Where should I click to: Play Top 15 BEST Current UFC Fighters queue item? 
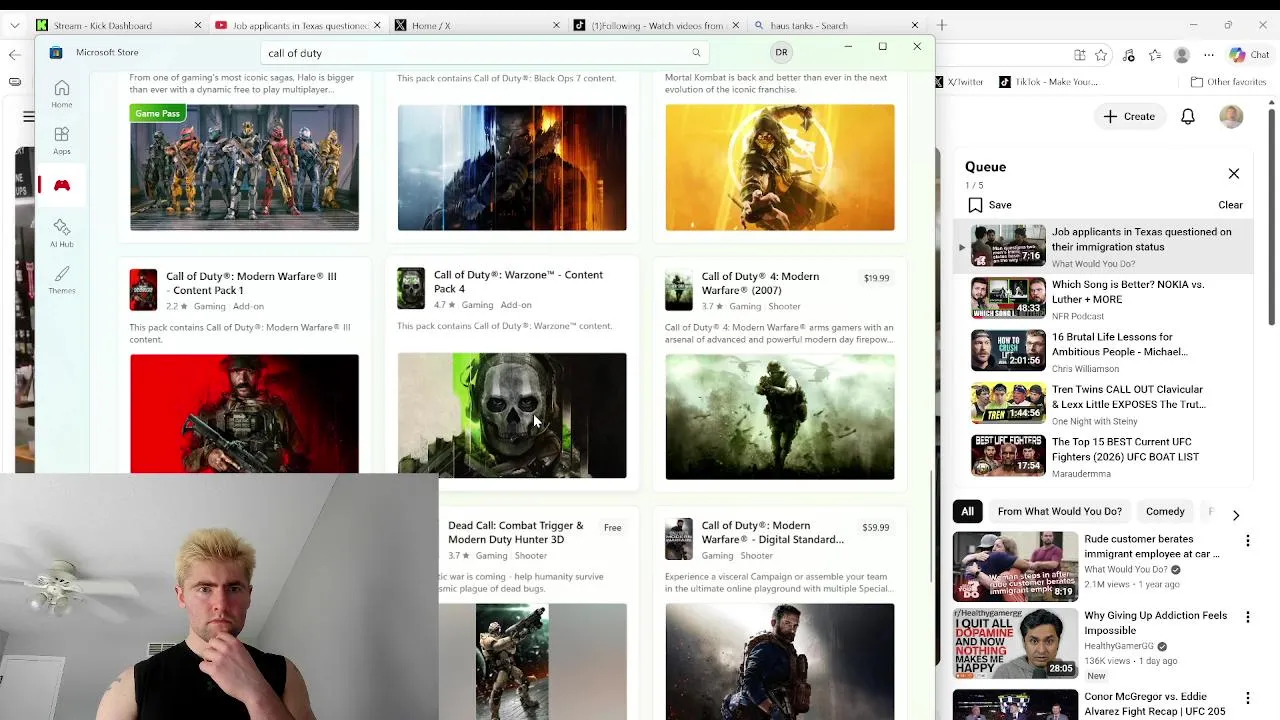pyautogui.click(x=1103, y=456)
